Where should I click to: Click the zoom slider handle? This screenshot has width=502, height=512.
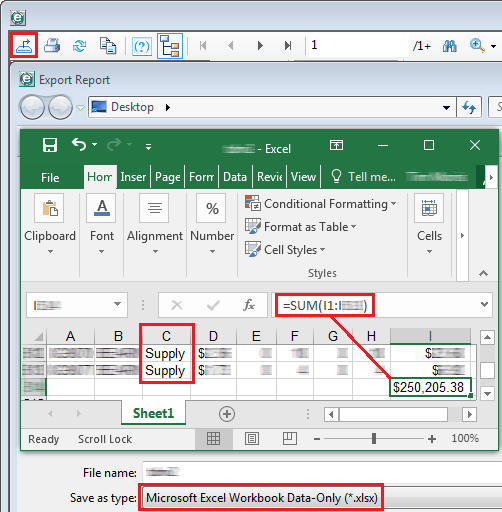click(x=374, y=439)
